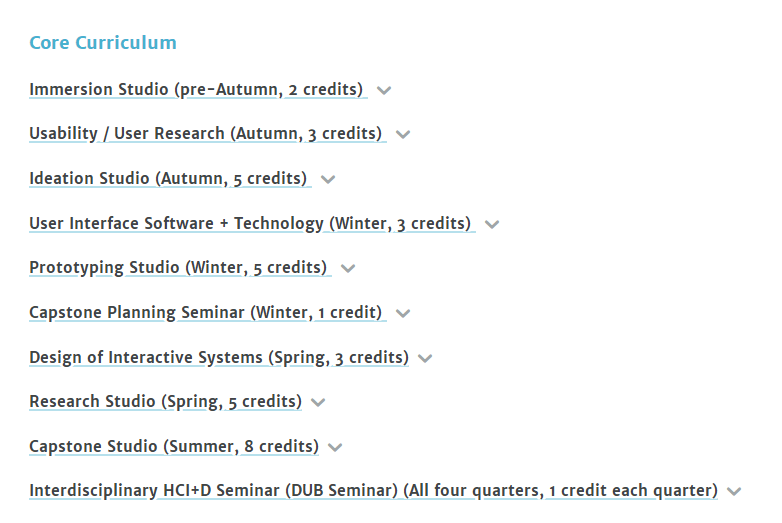Screen dimensions: 782x523
Task: Click Capstone Studio (Summer, 8 credits) link
Action: [x=174, y=446]
